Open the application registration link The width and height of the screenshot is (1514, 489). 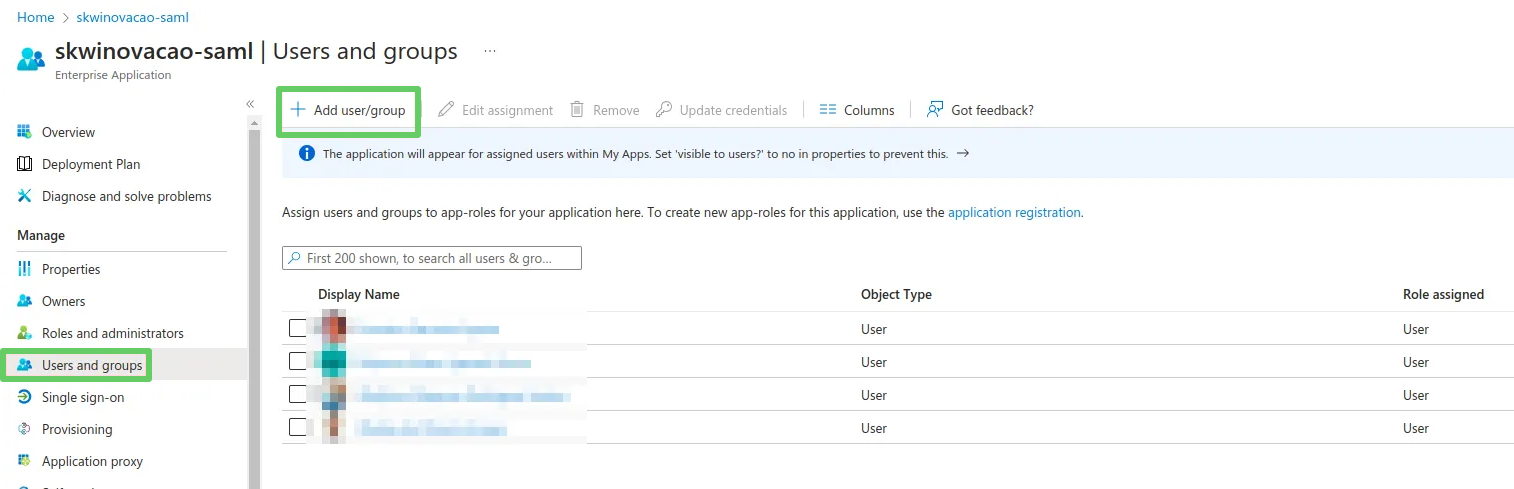1014,212
